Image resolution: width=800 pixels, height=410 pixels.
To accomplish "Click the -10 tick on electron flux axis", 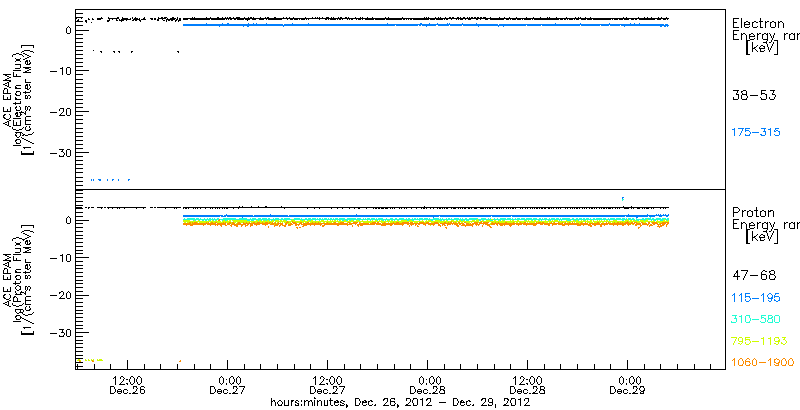I will [60, 71].
